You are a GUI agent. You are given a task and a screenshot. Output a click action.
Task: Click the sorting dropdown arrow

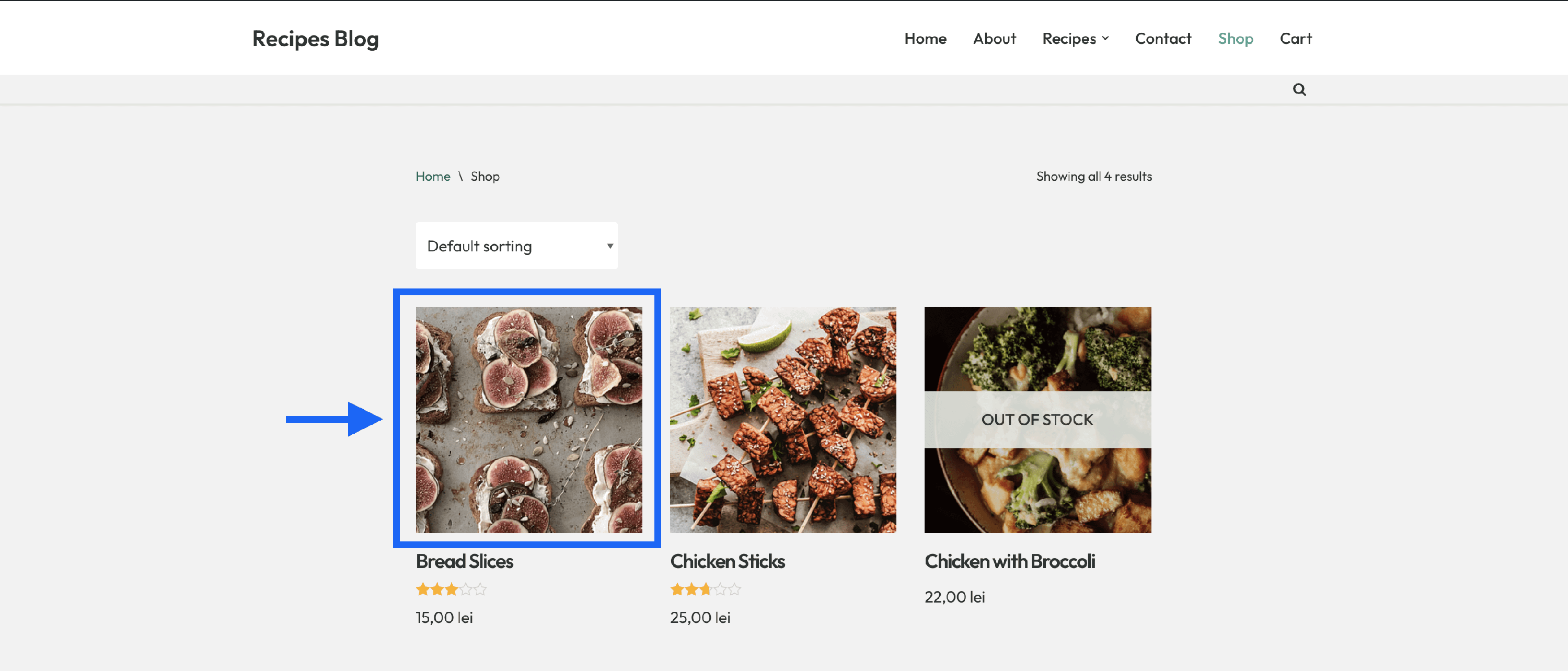pos(609,246)
